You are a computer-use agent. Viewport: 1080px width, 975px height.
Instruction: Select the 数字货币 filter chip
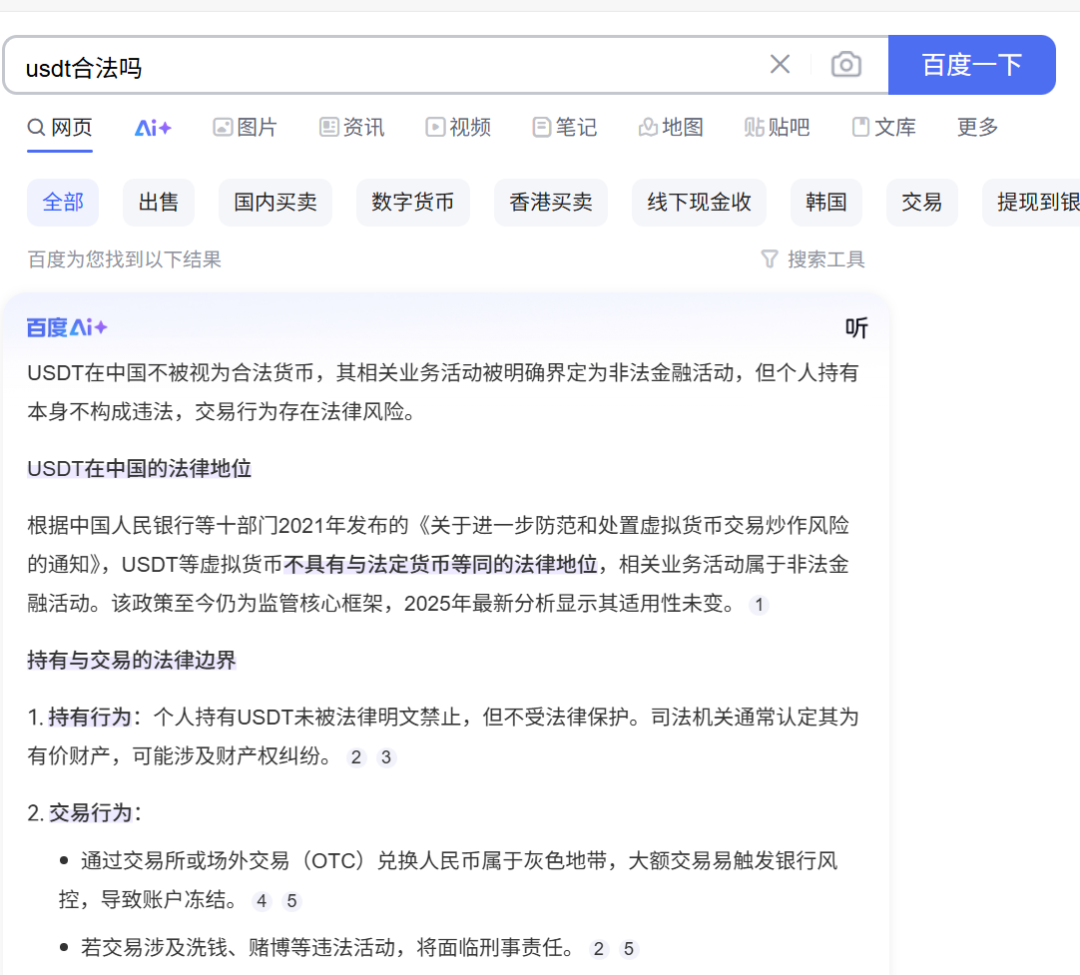point(413,202)
